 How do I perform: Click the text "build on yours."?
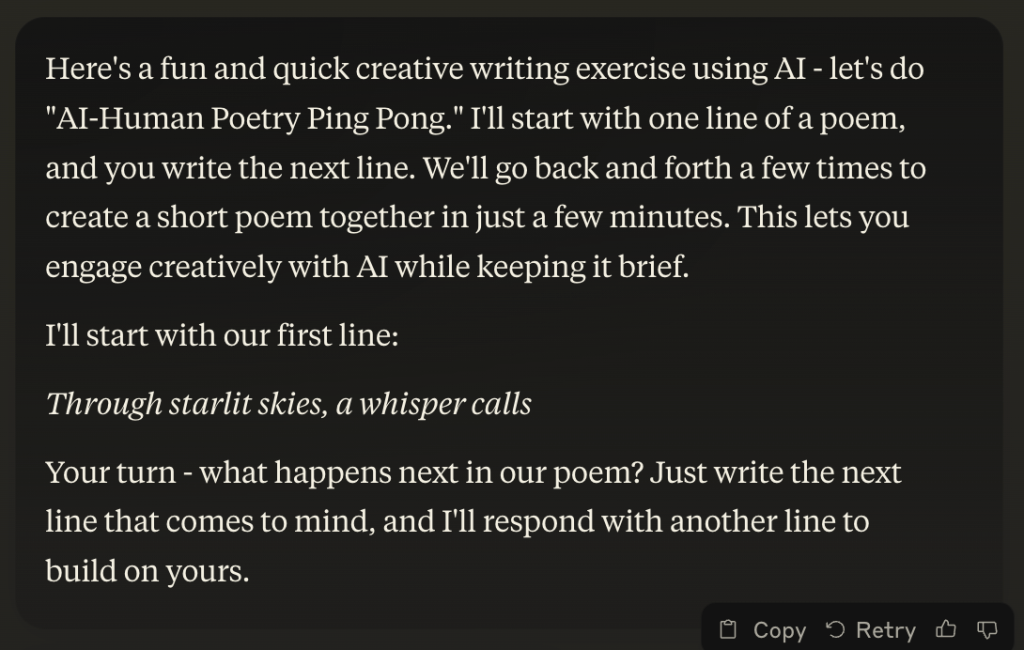146,570
